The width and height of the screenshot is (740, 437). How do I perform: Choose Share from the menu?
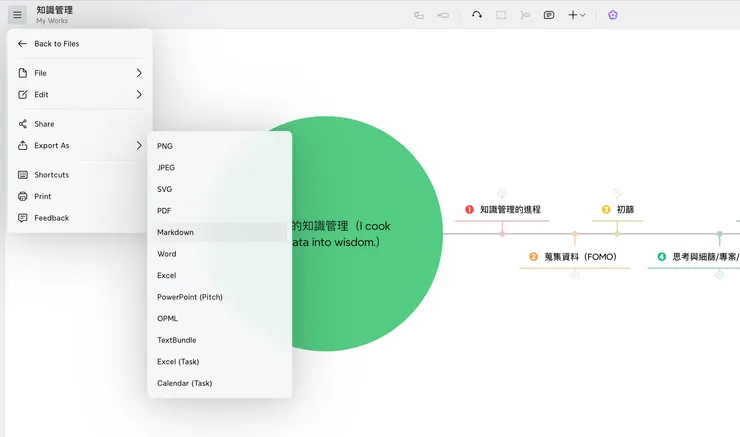[x=80, y=124]
